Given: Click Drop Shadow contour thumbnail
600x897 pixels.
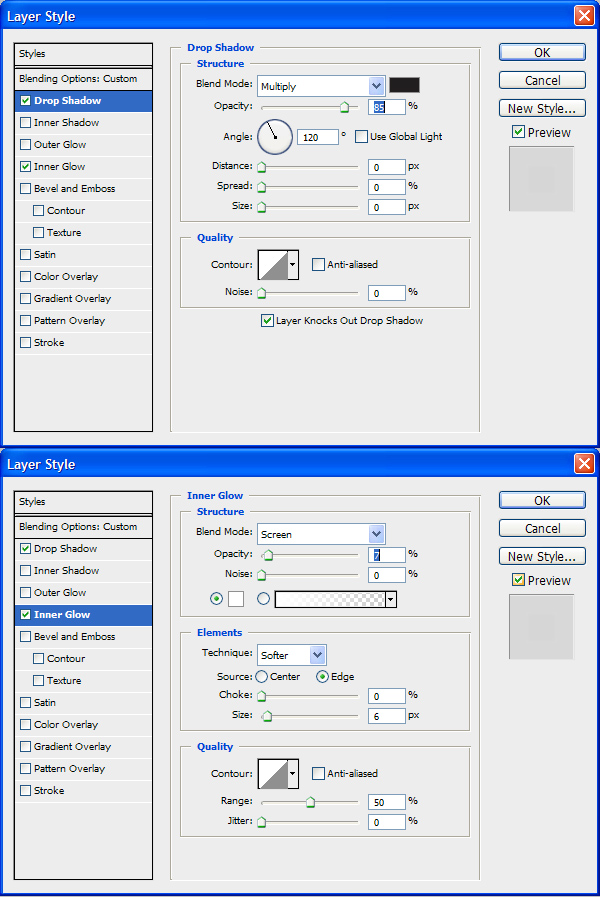Looking at the screenshot, I should tap(273, 264).
